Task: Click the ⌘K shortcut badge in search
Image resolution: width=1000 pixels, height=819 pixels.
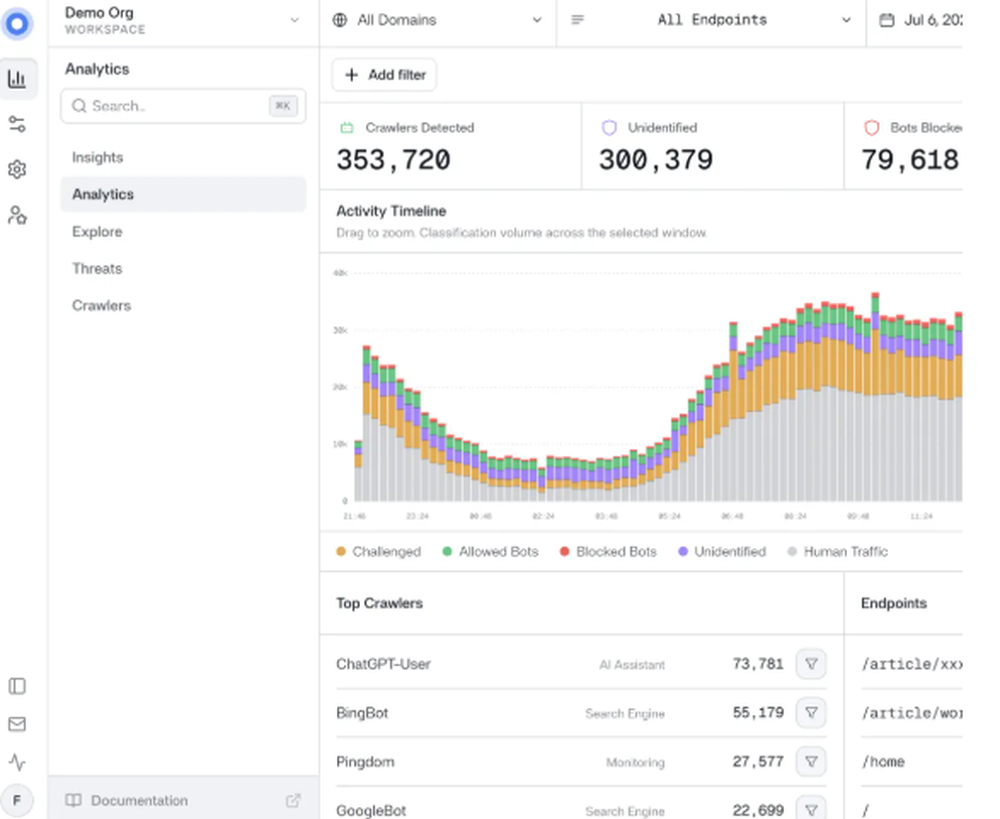Action: click(x=283, y=106)
